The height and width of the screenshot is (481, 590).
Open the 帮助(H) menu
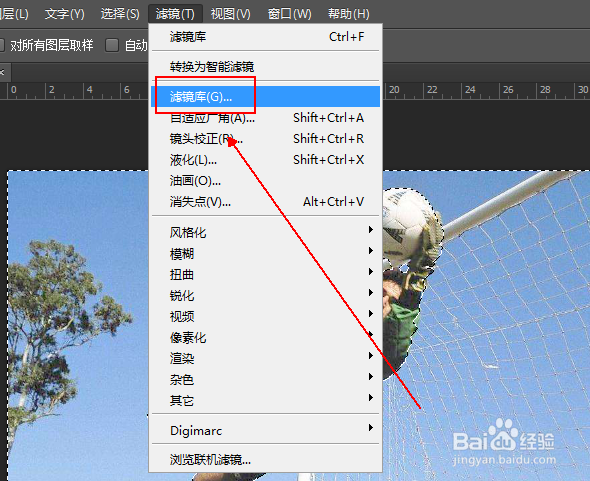[x=349, y=14]
